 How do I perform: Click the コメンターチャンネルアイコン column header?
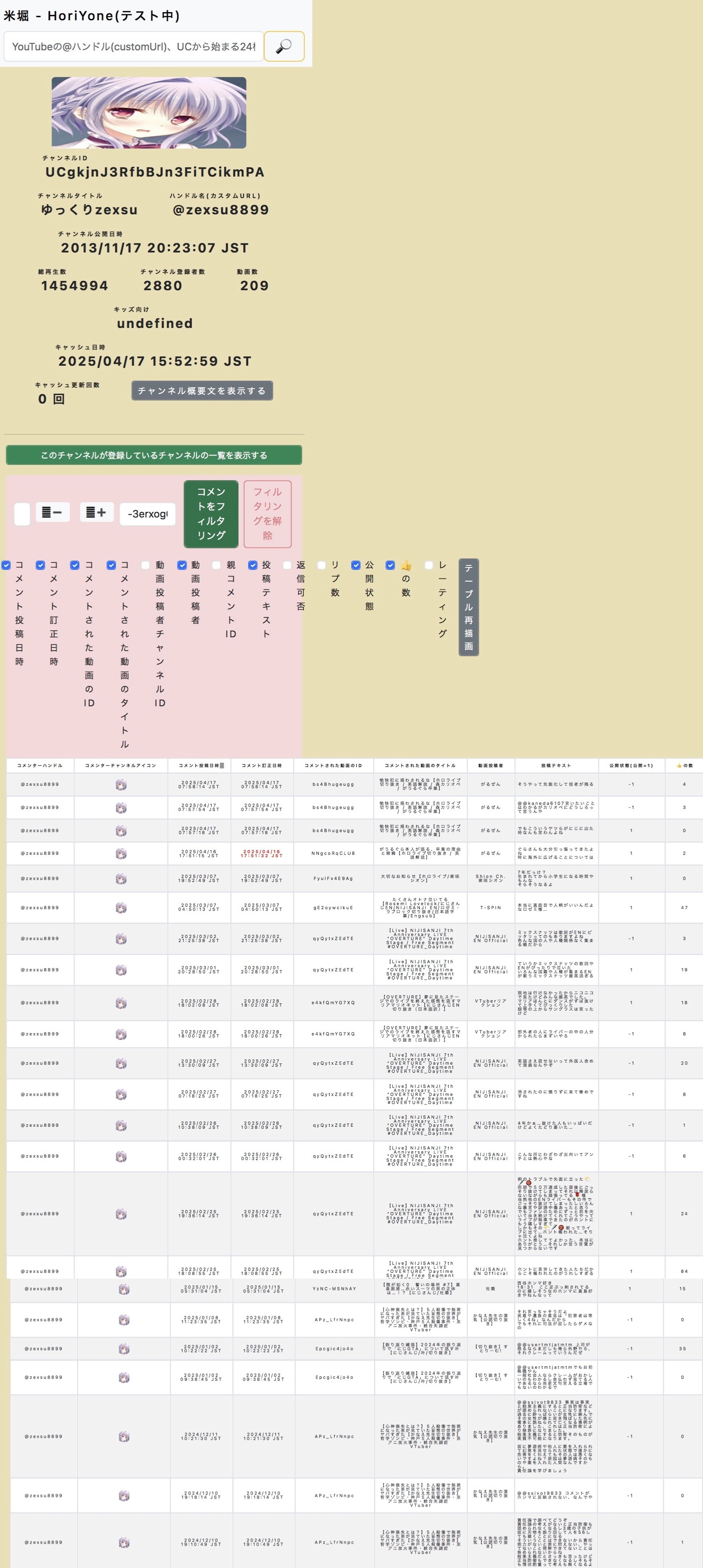coord(120,766)
